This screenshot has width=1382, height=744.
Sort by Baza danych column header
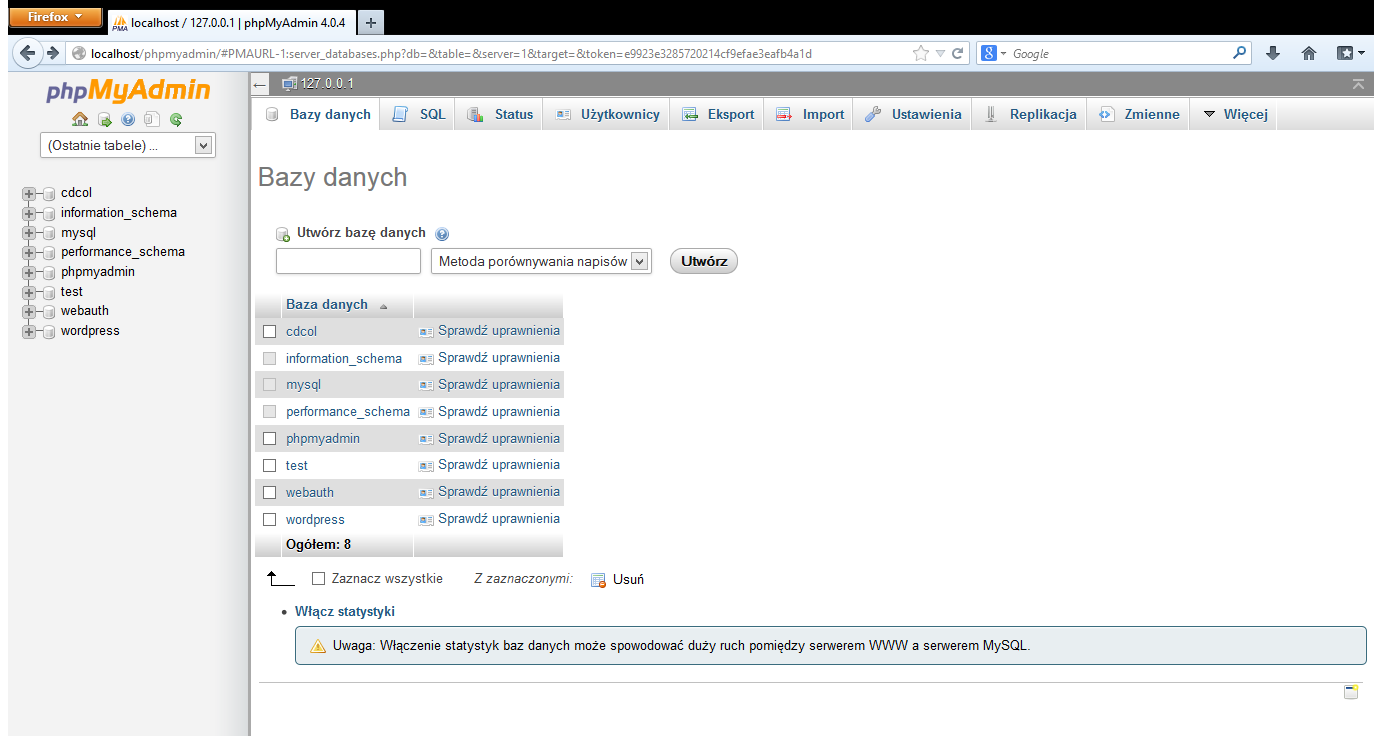[327, 305]
